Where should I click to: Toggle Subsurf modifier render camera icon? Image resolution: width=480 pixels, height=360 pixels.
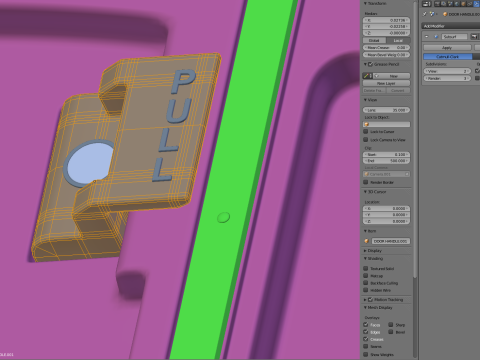pos(474,36)
